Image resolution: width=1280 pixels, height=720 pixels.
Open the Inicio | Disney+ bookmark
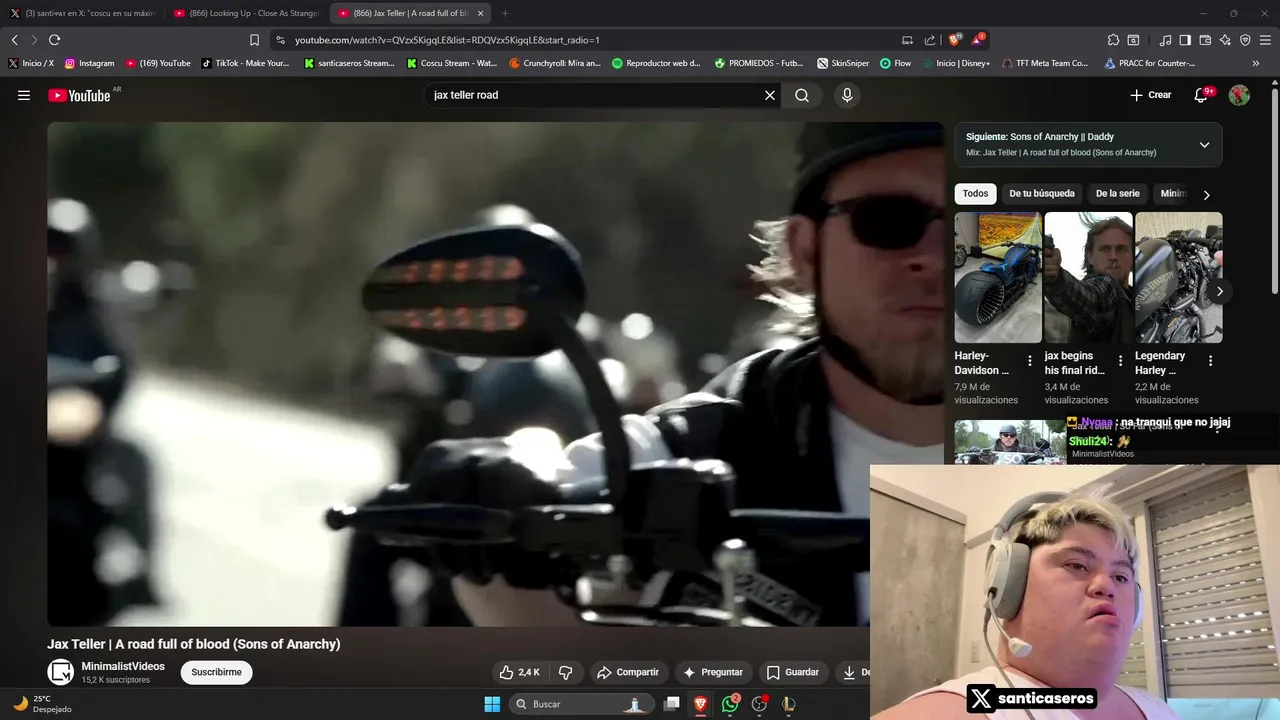(x=956, y=63)
